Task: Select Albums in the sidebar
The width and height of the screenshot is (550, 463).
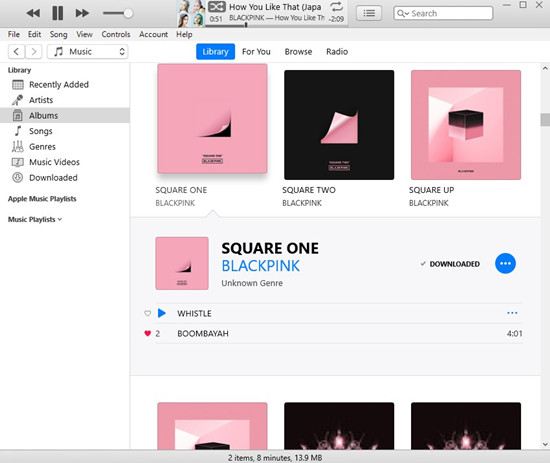Action: click(65, 115)
